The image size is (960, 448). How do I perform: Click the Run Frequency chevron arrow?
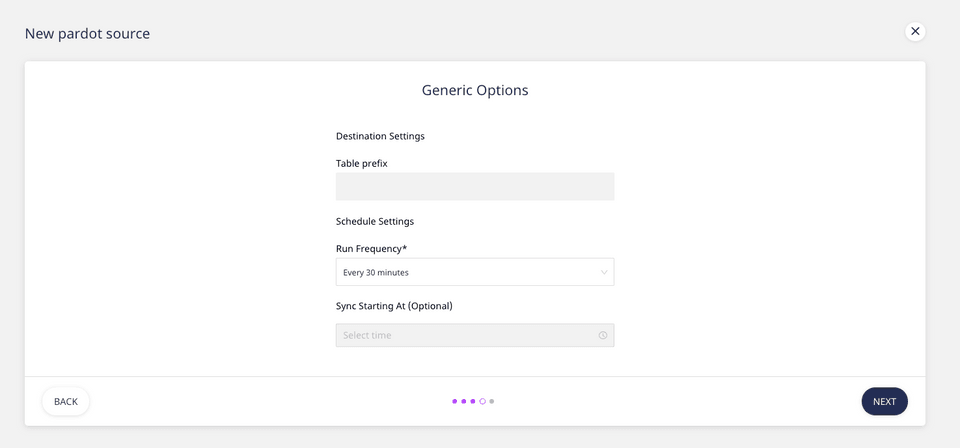point(604,272)
